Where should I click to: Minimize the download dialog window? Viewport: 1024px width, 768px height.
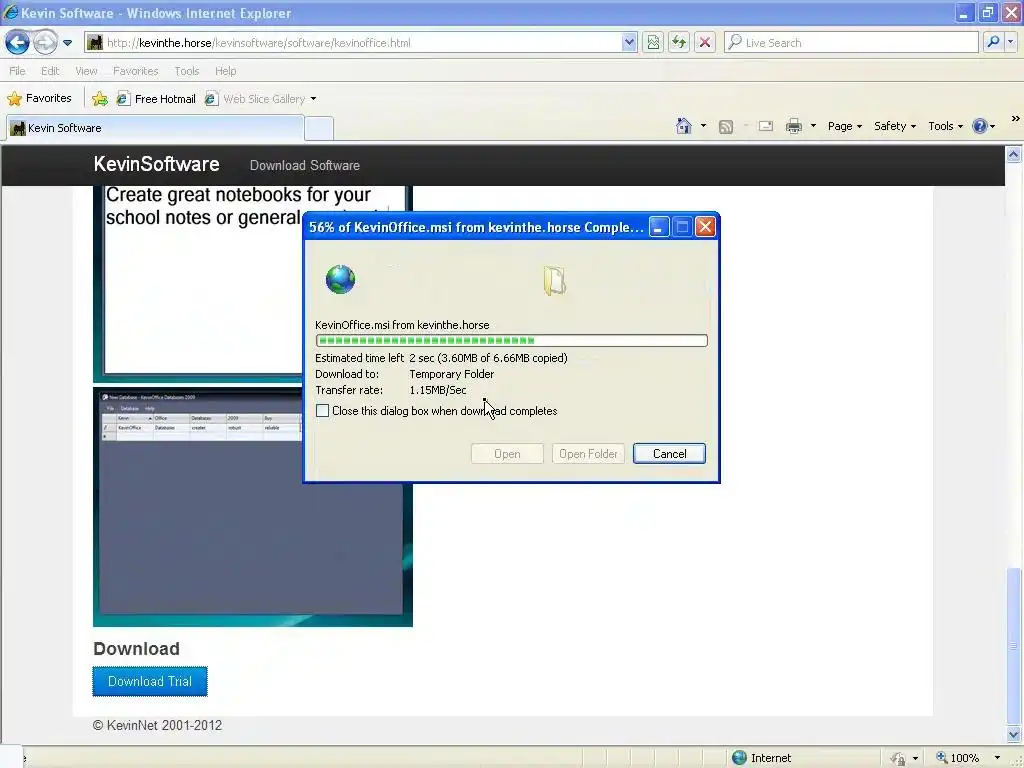(x=658, y=227)
